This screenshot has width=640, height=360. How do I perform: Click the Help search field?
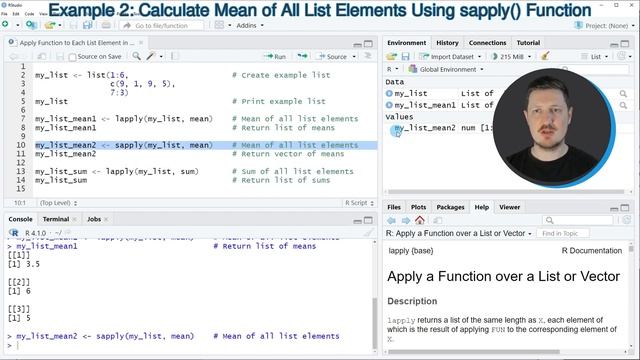click(578, 220)
